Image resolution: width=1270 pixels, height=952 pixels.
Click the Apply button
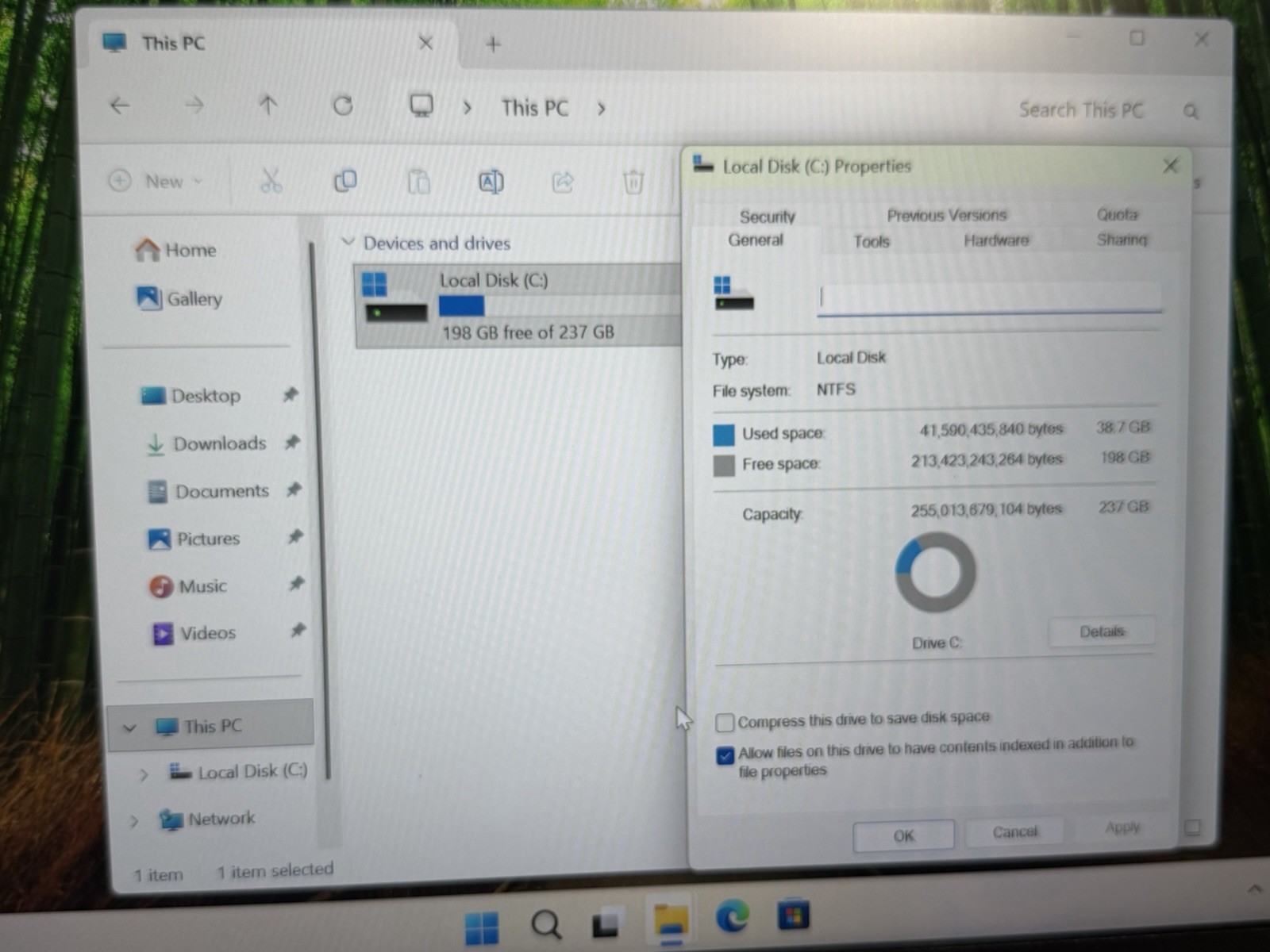click(1122, 827)
